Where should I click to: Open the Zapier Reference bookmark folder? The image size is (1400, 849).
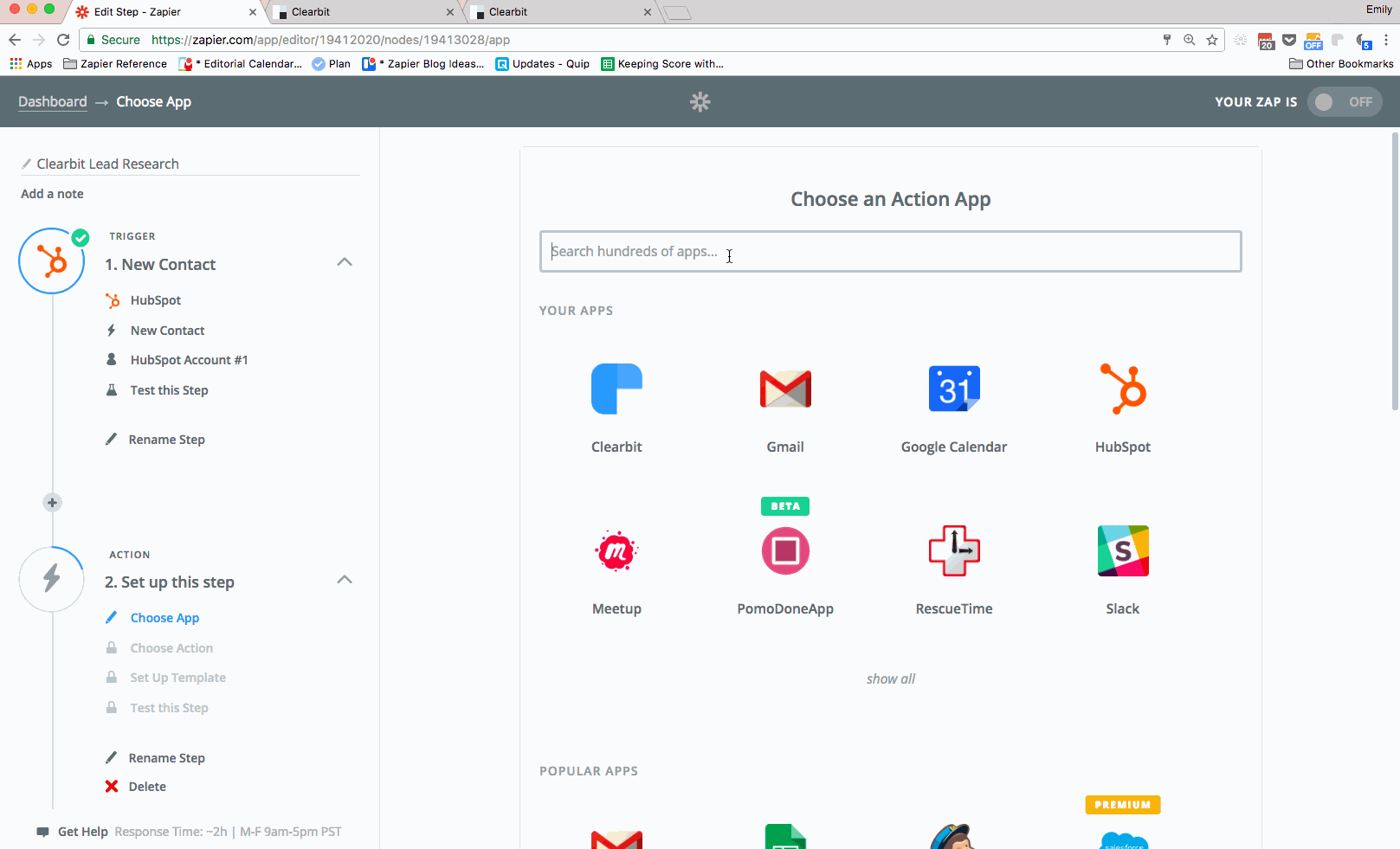(115, 64)
